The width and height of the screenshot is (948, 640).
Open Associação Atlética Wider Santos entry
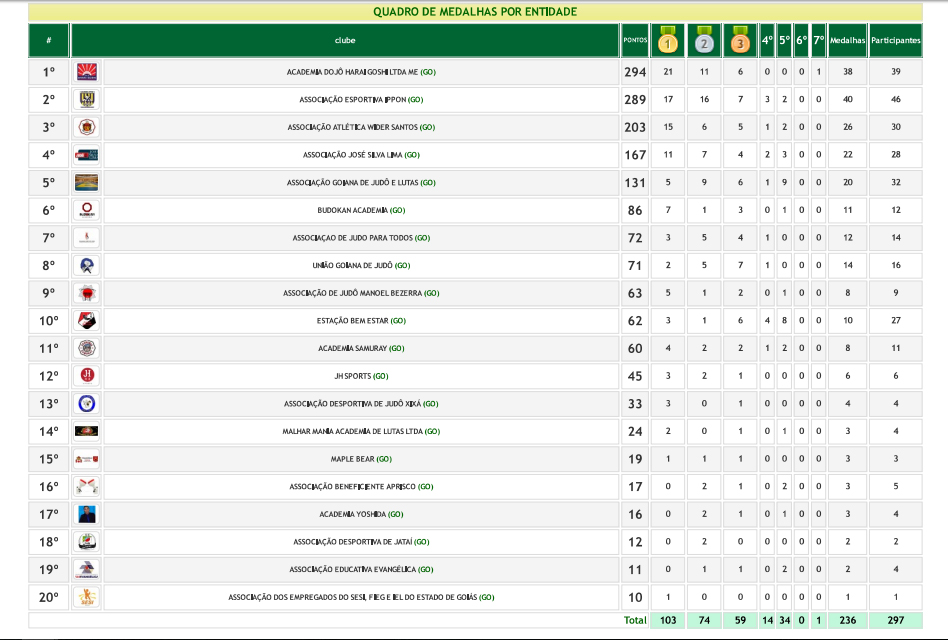(x=360, y=128)
